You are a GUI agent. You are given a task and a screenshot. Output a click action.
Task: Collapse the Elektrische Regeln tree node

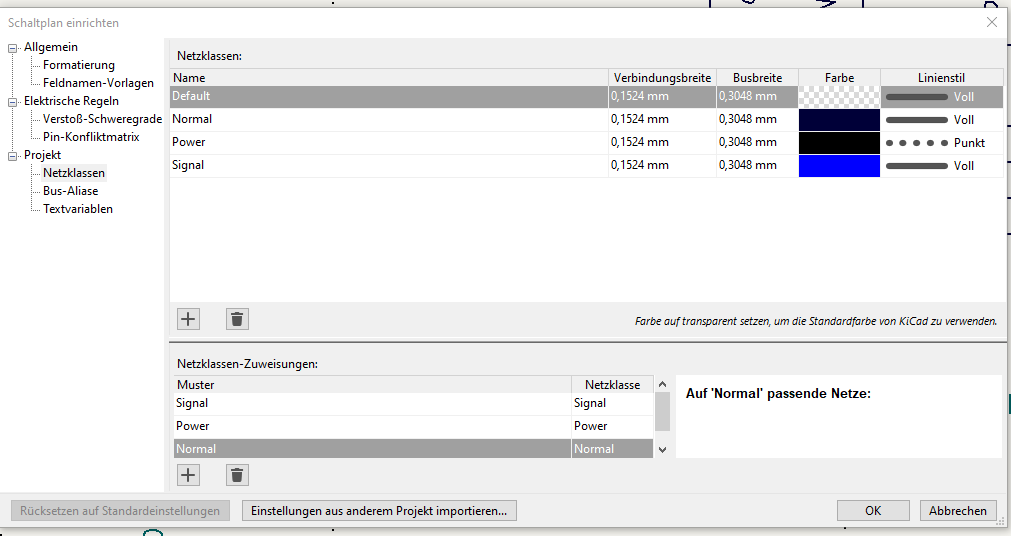(12, 102)
